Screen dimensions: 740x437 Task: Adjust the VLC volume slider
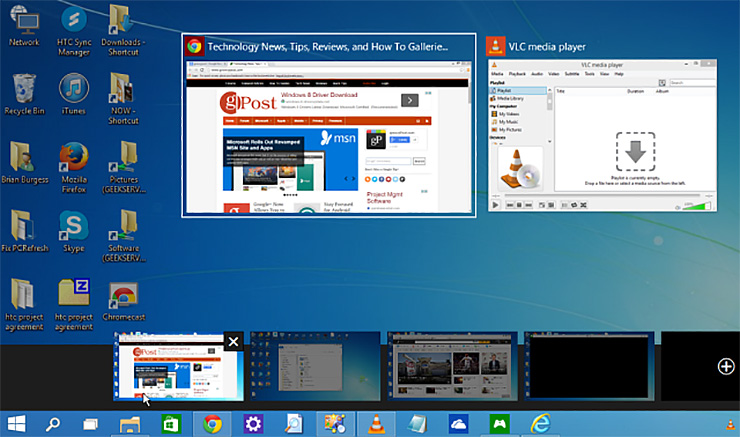click(x=697, y=206)
